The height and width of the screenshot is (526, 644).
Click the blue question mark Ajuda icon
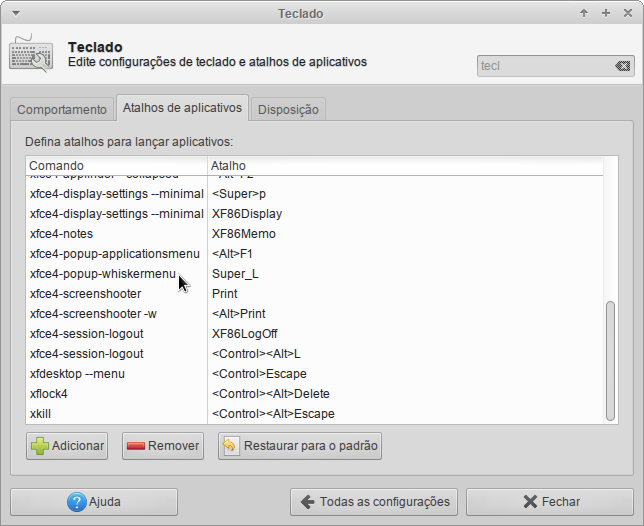pos(77,502)
